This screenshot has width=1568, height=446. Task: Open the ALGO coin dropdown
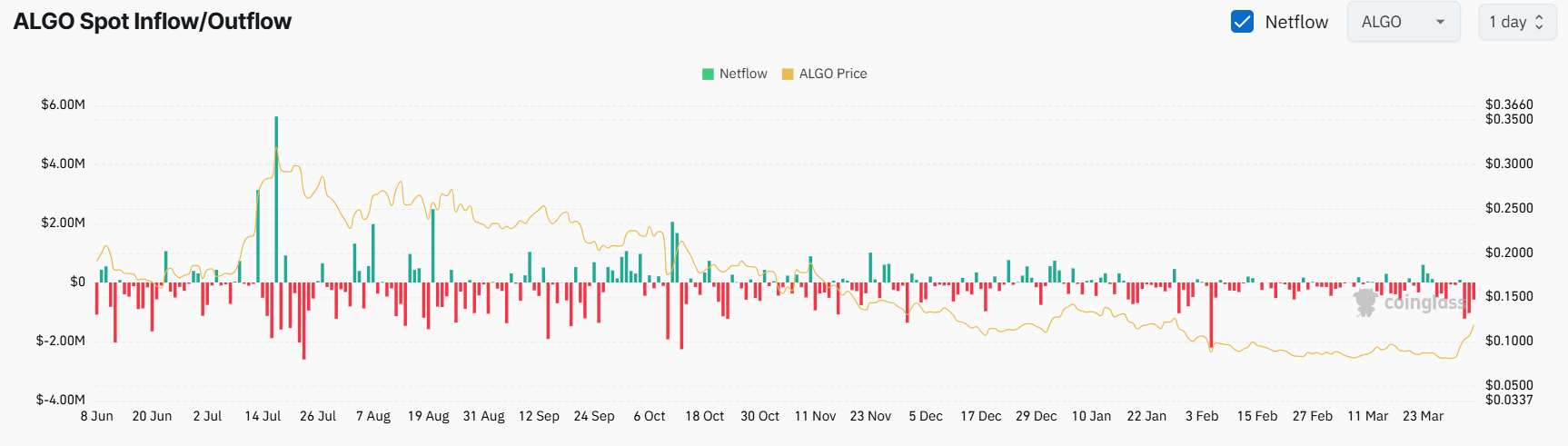pyautogui.click(x=1403, y=22)
